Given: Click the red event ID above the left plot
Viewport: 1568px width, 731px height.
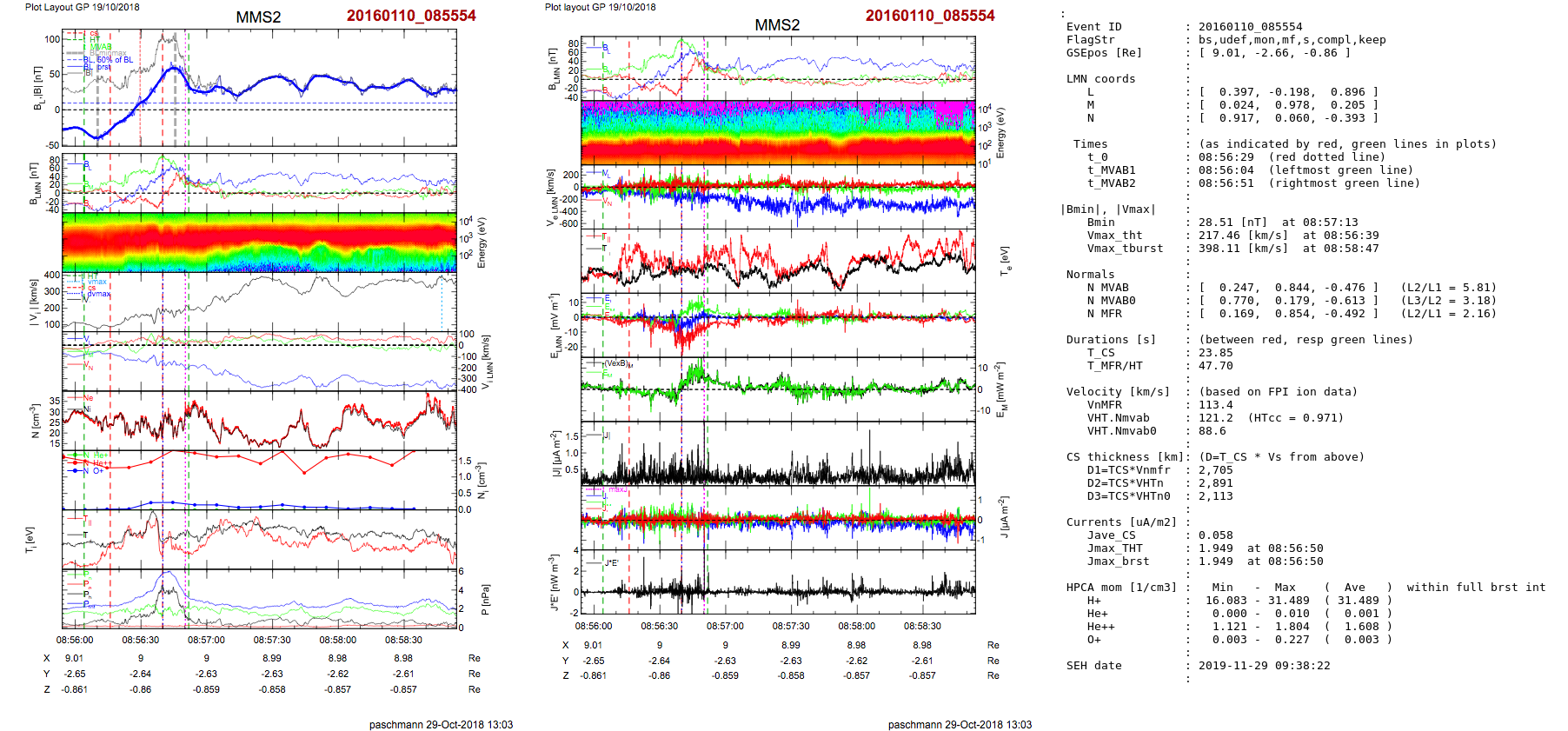Looking at the screenshot, I should 411,16.
